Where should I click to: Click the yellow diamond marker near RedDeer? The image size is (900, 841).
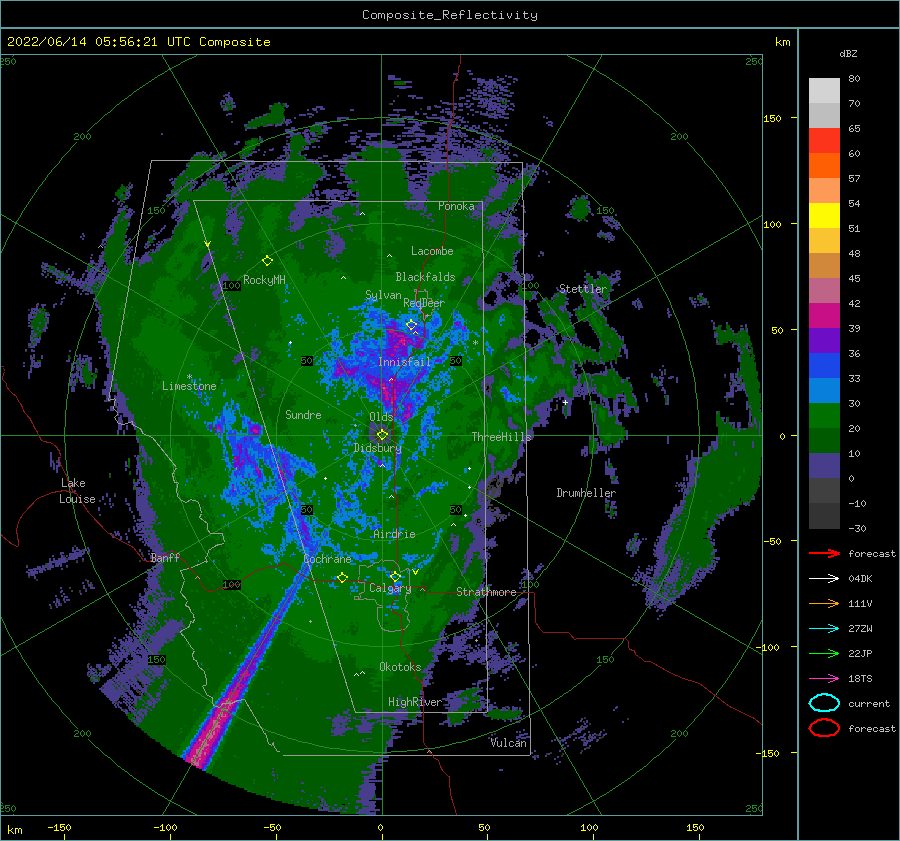tap(411, 325)
